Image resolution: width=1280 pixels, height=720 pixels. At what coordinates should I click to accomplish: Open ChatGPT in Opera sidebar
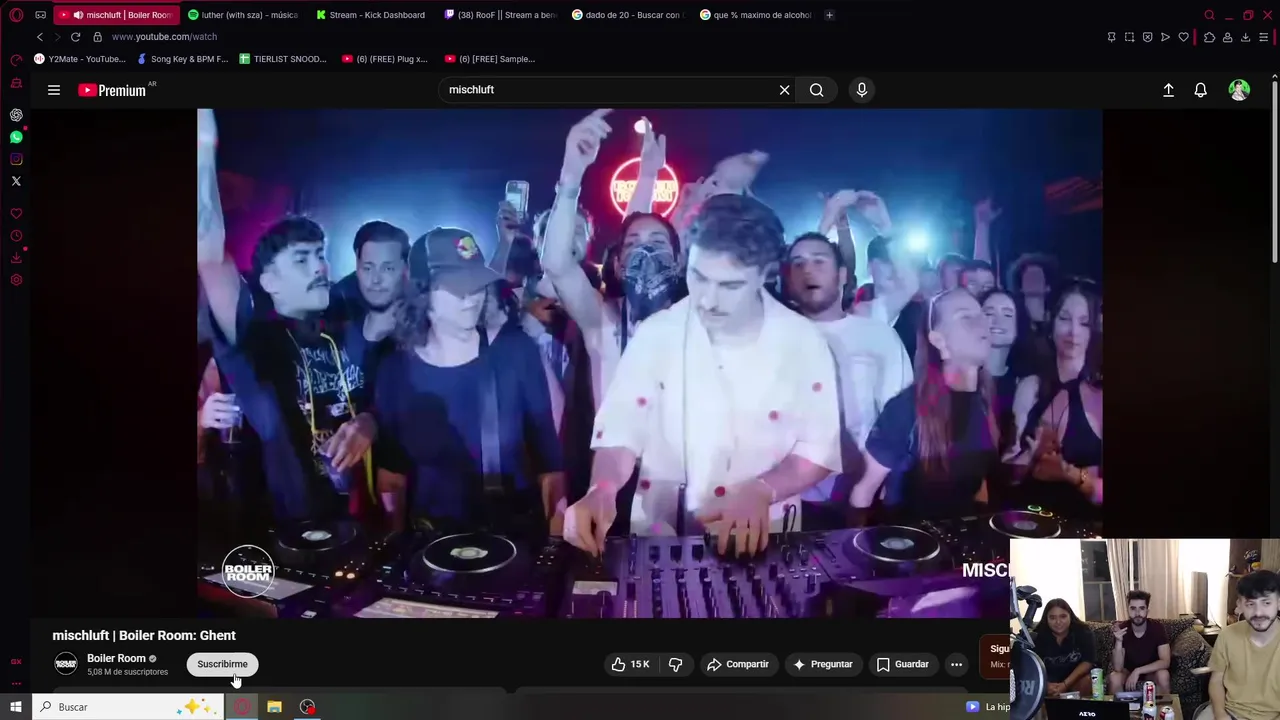tap(16, 115)
